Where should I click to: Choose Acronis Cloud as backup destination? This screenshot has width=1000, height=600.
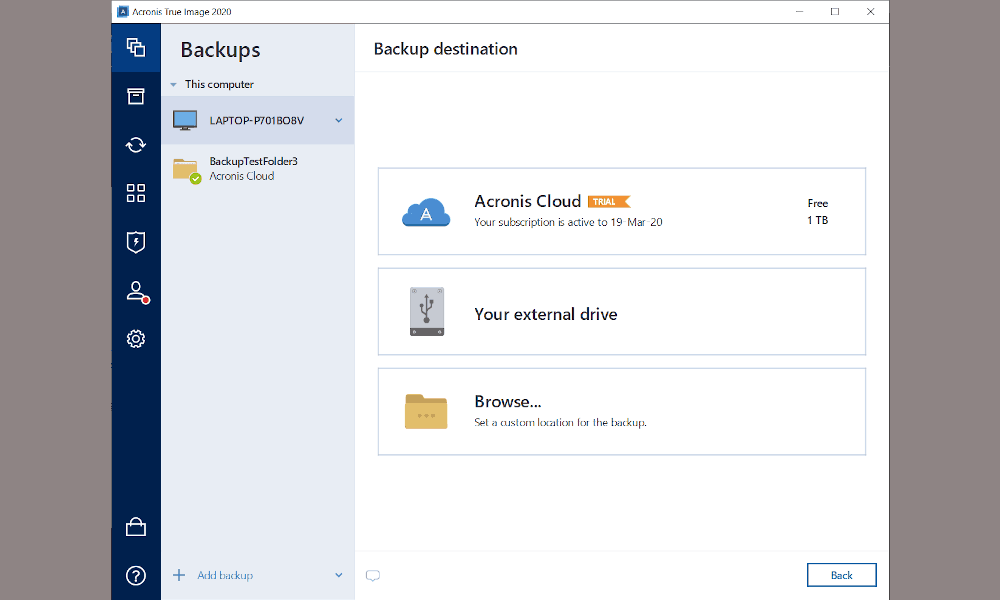(x=621, y=212)
